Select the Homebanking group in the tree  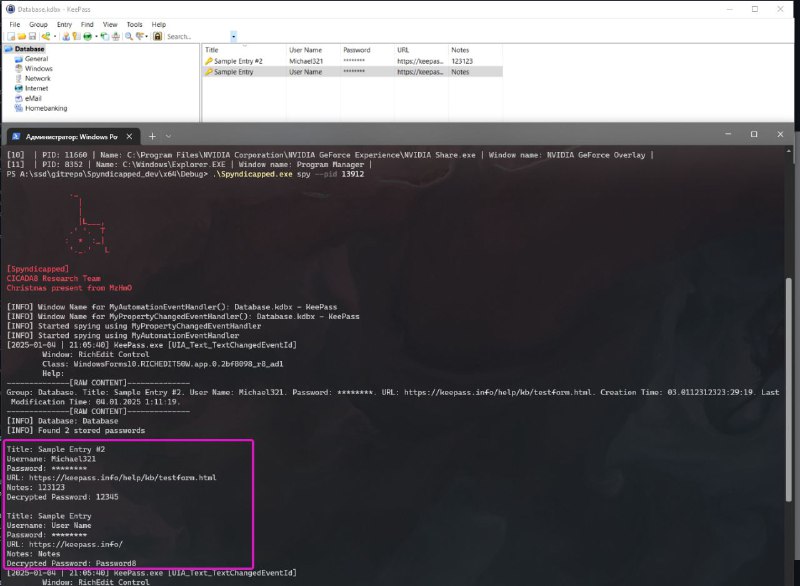coord(46,108)
